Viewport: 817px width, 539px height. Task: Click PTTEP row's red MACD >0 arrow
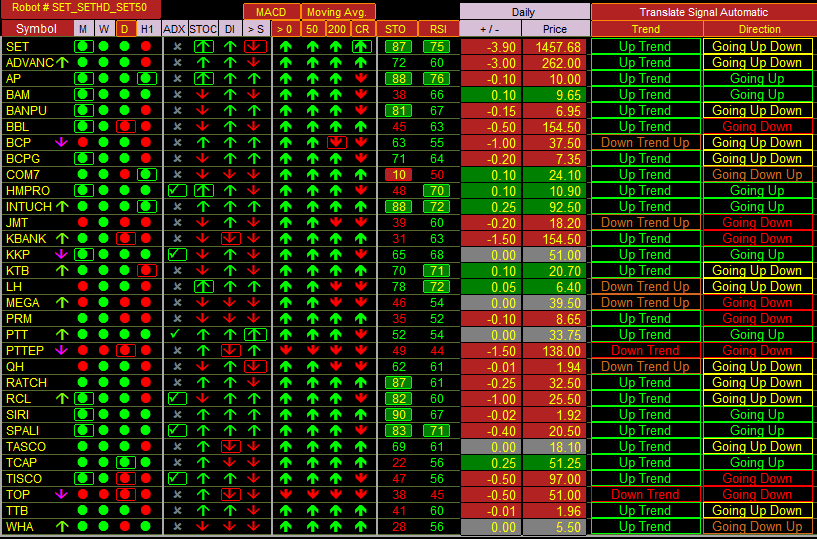click(x=286, y=350)
